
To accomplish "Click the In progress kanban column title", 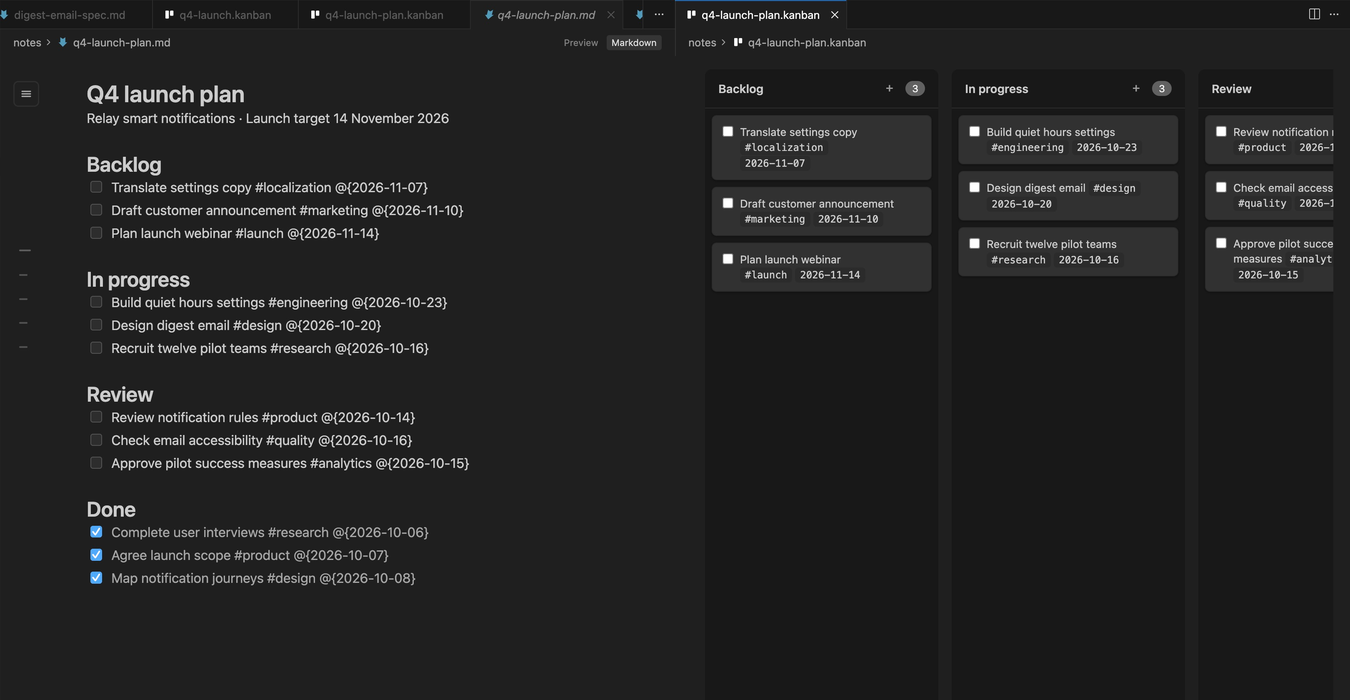I will (x=996, y=89).
